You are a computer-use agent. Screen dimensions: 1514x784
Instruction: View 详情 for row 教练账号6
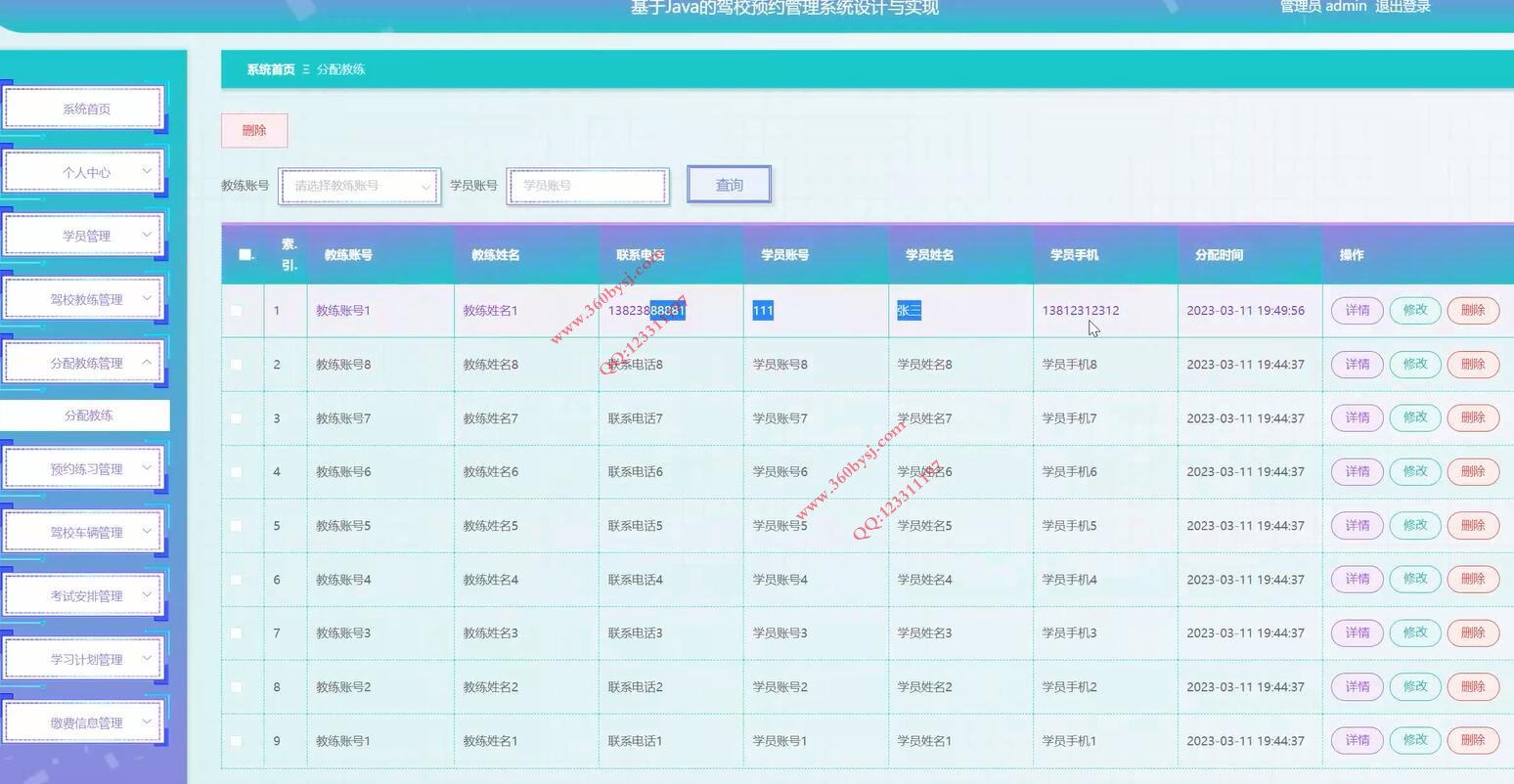pos(1358,472)
